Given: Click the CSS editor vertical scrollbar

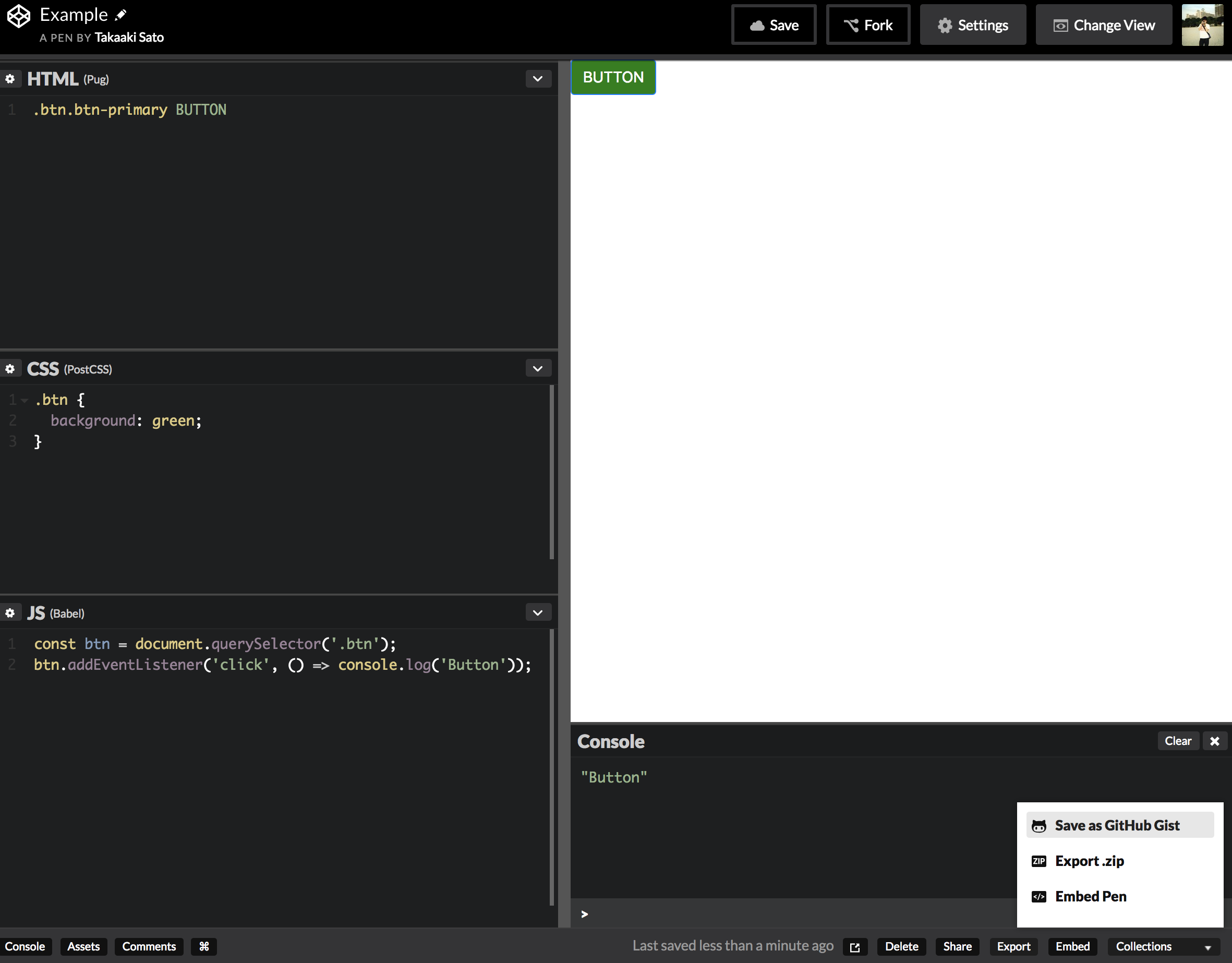Looking at the screenshot, I should click(x=552, y=472).
